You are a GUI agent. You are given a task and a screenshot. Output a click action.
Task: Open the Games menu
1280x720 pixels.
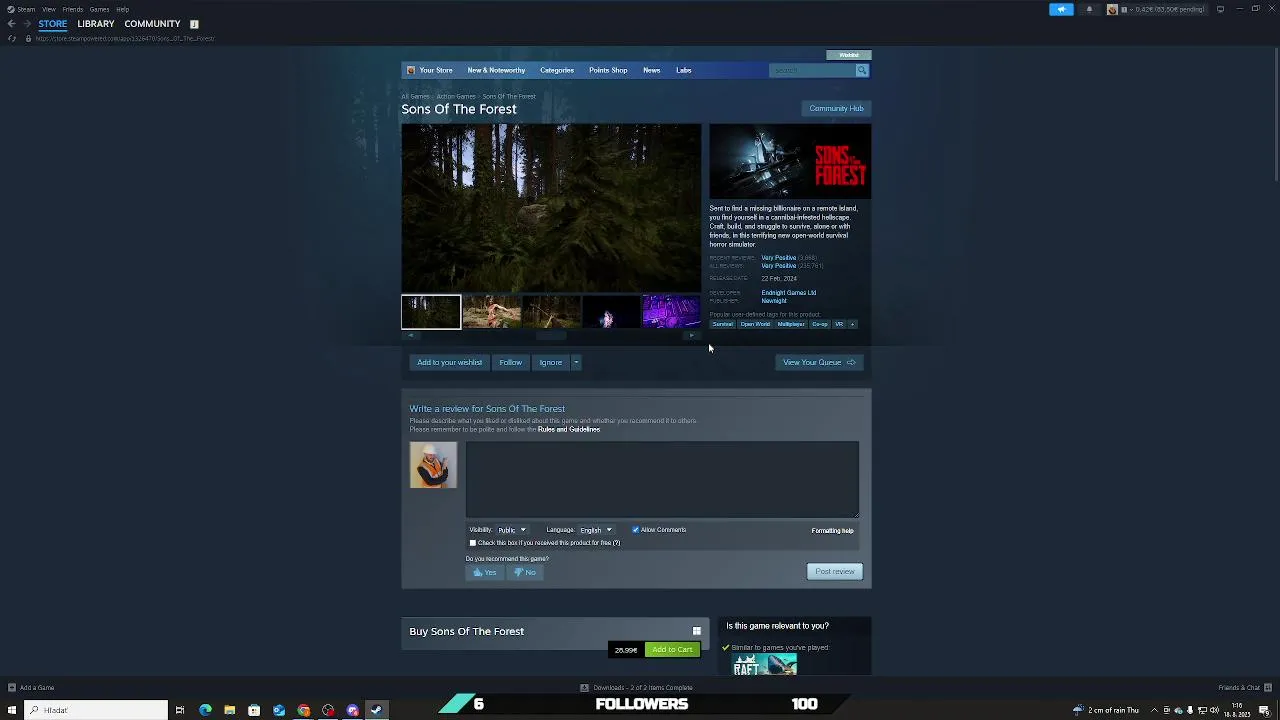point(99,9)
